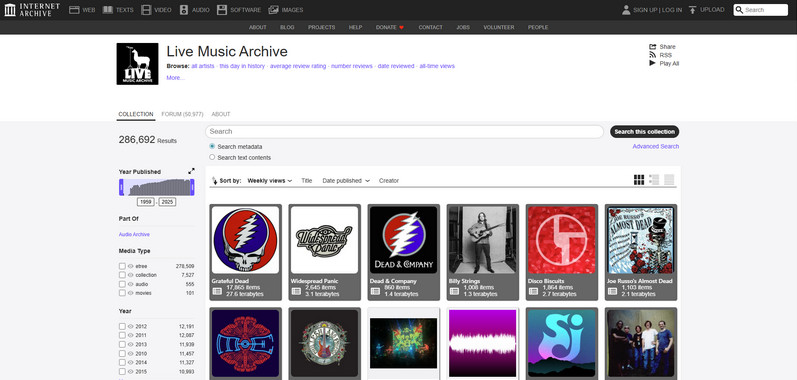Browse this day in history link
The image size is (797, 380).
[242, 66]
